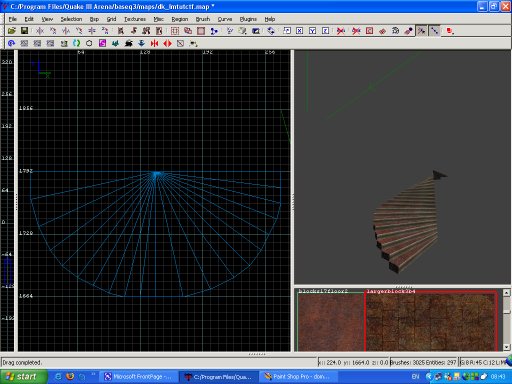Flip selection along the Y axis
The image size is (512, 384).
[66, 31]
